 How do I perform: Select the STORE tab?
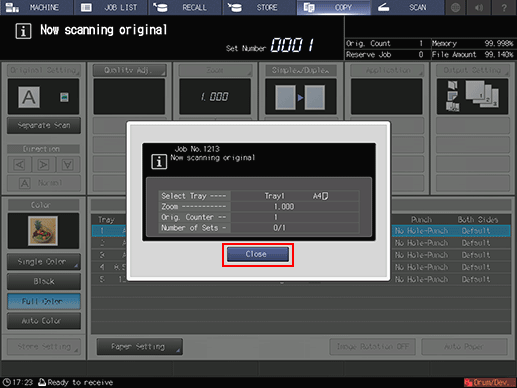click(259, 7)
